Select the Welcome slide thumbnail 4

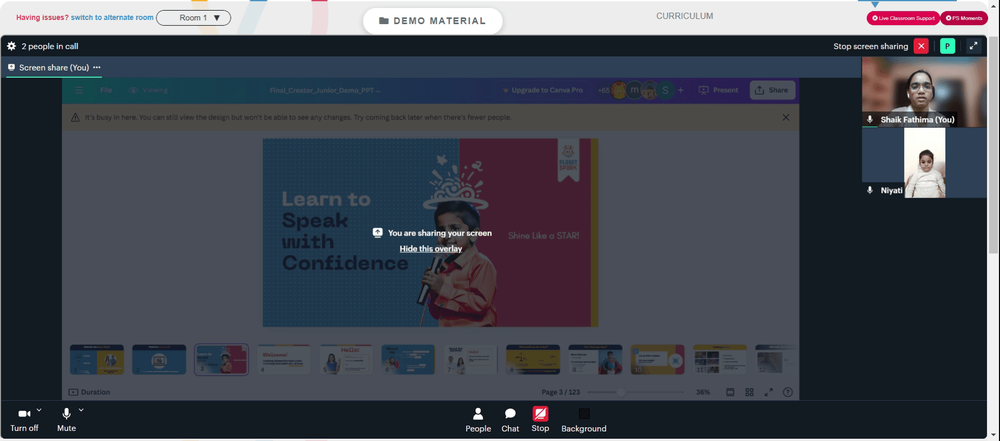pos(284,359)
